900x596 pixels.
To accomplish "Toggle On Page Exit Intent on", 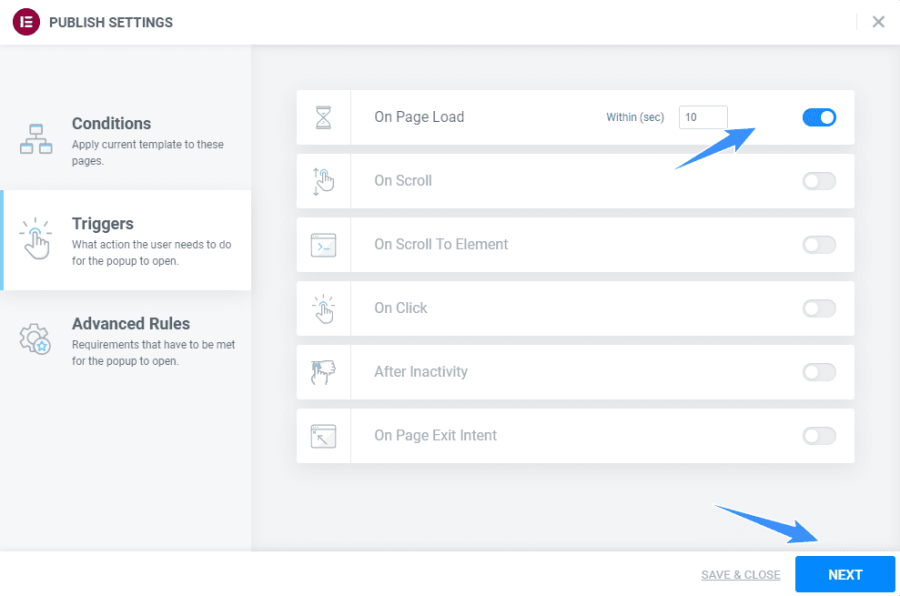I will pos(819,436).
